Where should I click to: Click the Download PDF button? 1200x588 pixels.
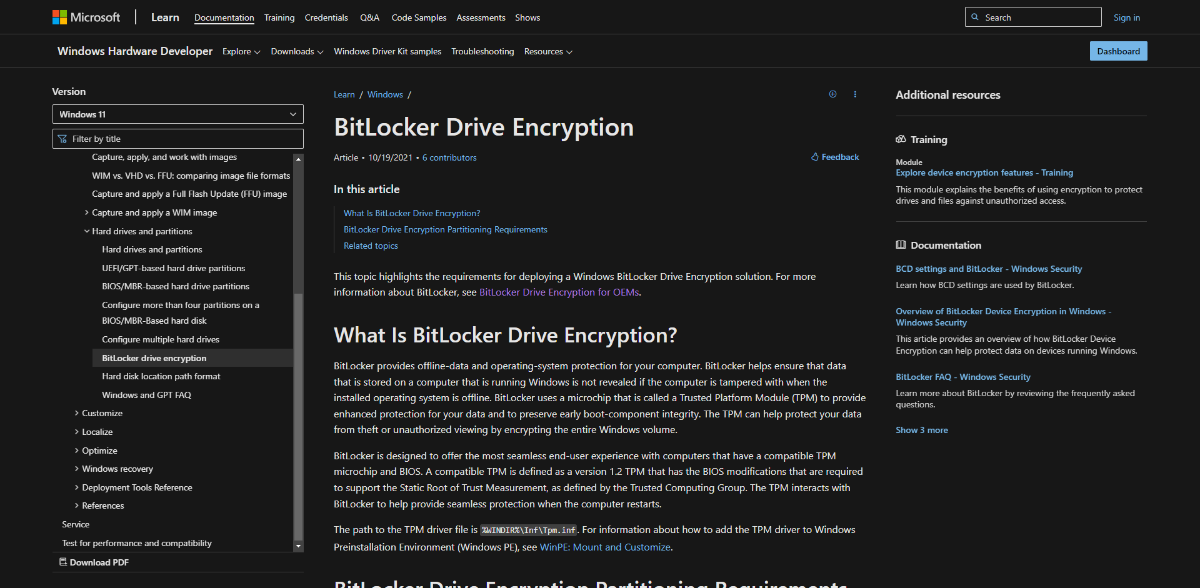pyautogui.click(x=93, y=562)
